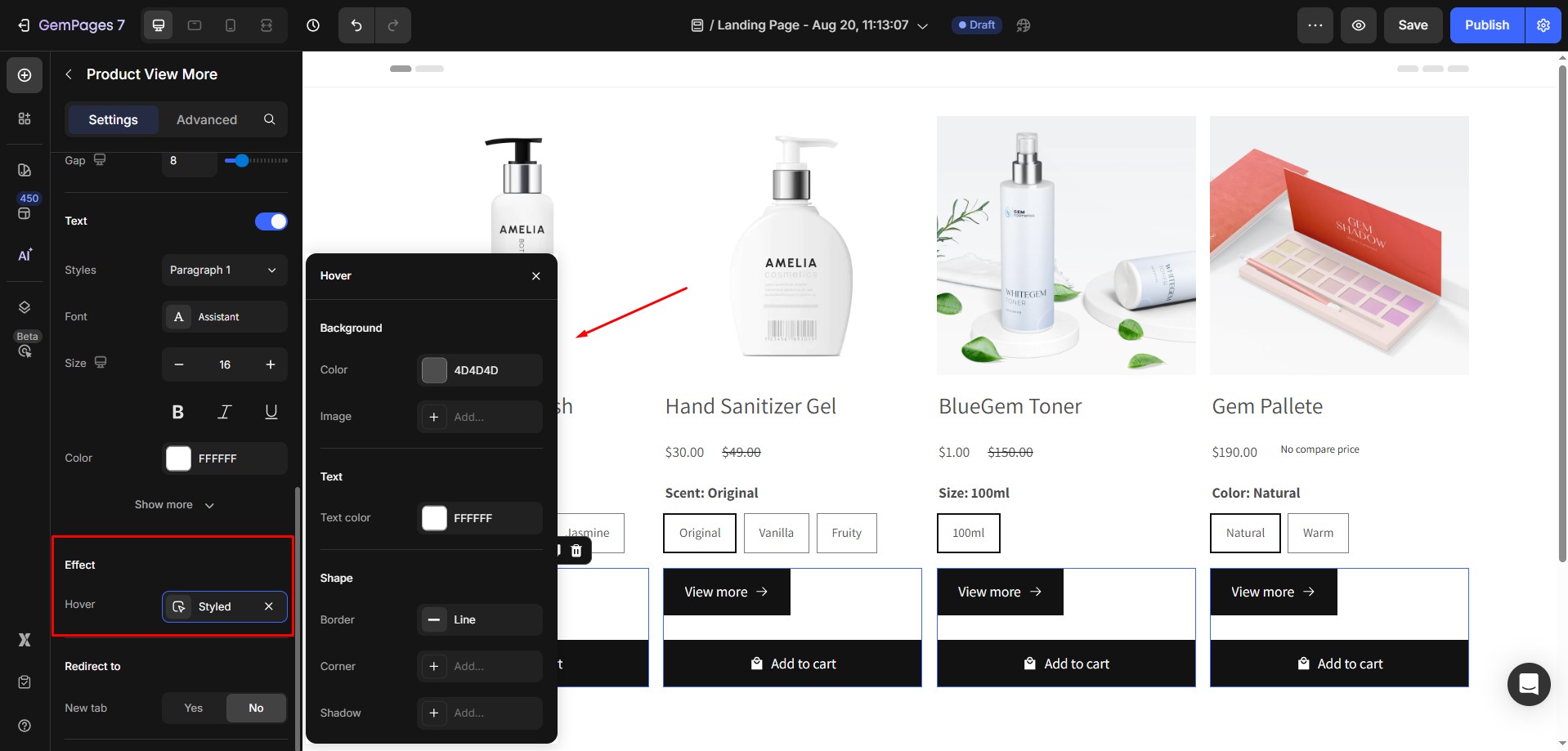The width and height of the screenshot is (1568, 751).
Task: Switch to the Advanced tab
Action: pos(206,119)
